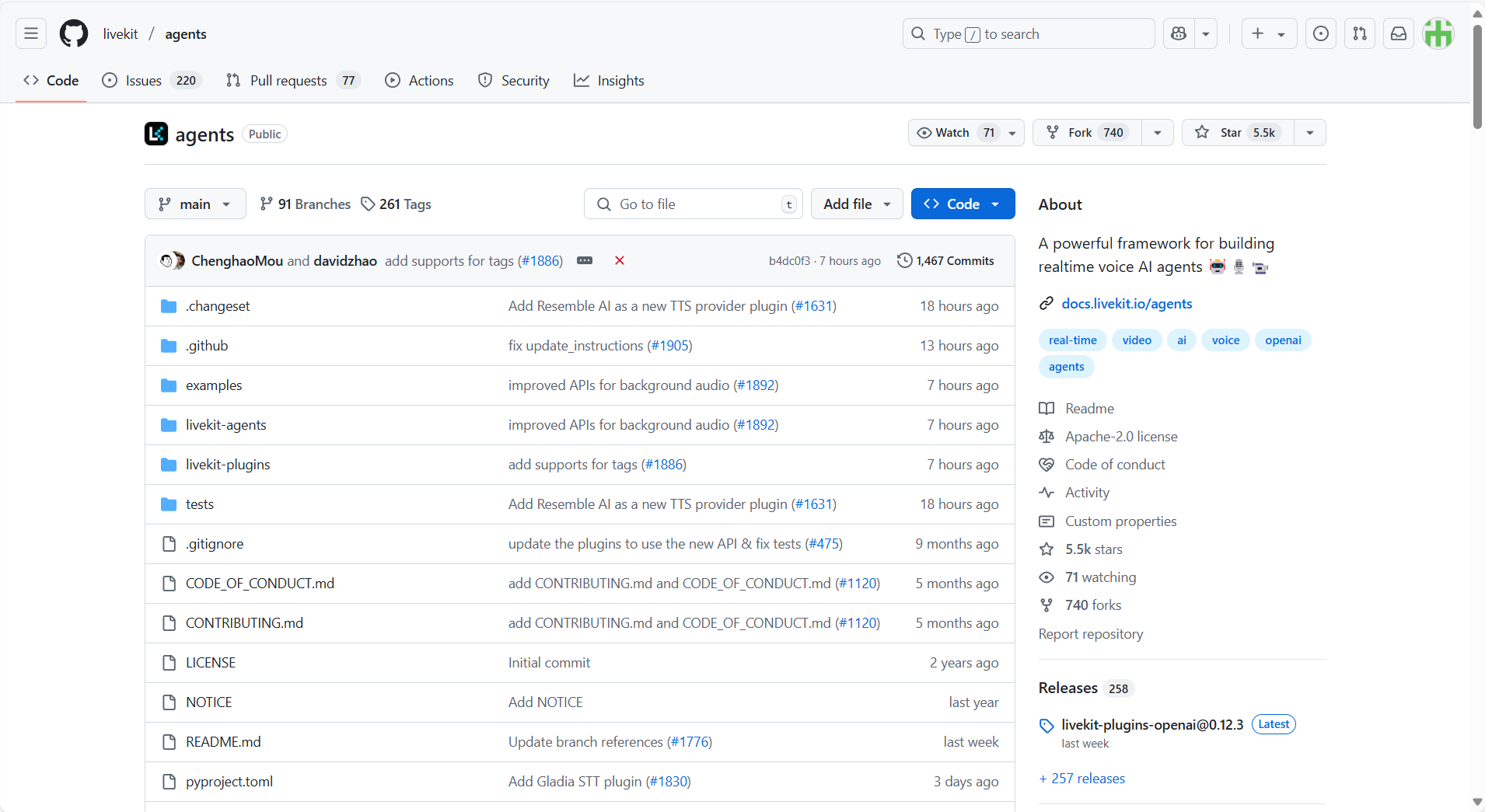Open the user avatar menu
This screenshot has width=1485, height=812.
point(1438,33)
